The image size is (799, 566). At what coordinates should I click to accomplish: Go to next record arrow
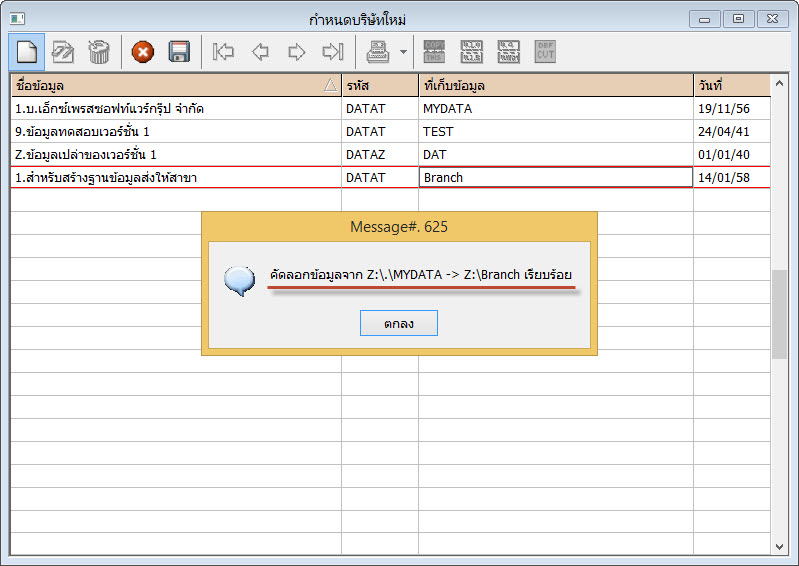click(x=296, y=51)
